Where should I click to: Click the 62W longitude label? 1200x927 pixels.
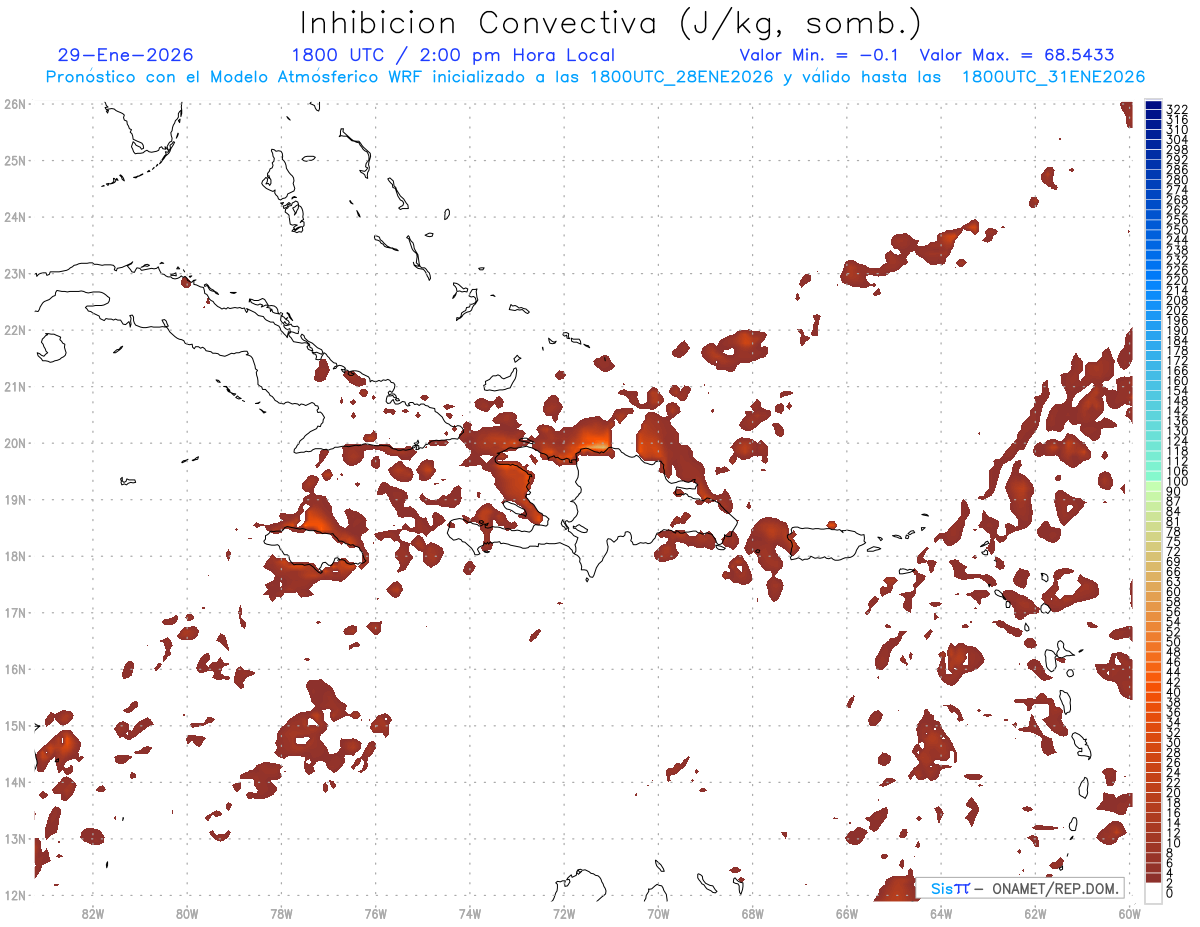pyautogui.click(x=1036, y=913)
